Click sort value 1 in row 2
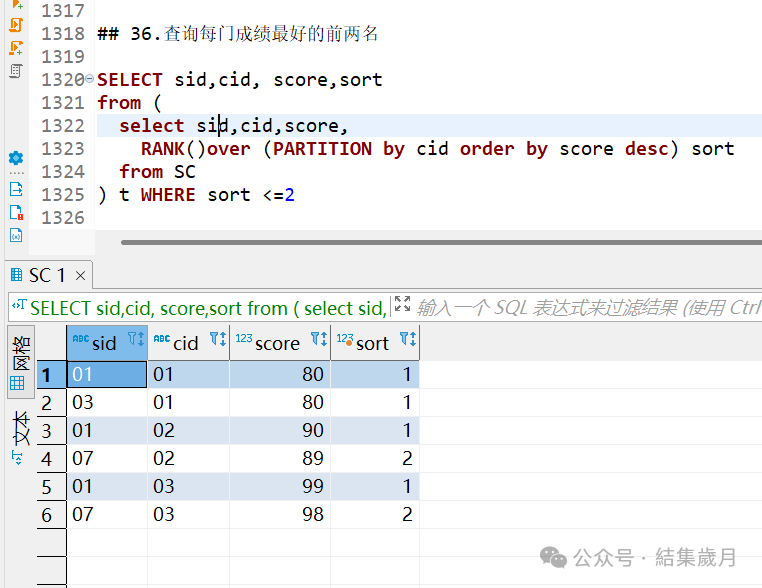Image resolution: width=762 pixels, height=588 pixels. point(375,402)
